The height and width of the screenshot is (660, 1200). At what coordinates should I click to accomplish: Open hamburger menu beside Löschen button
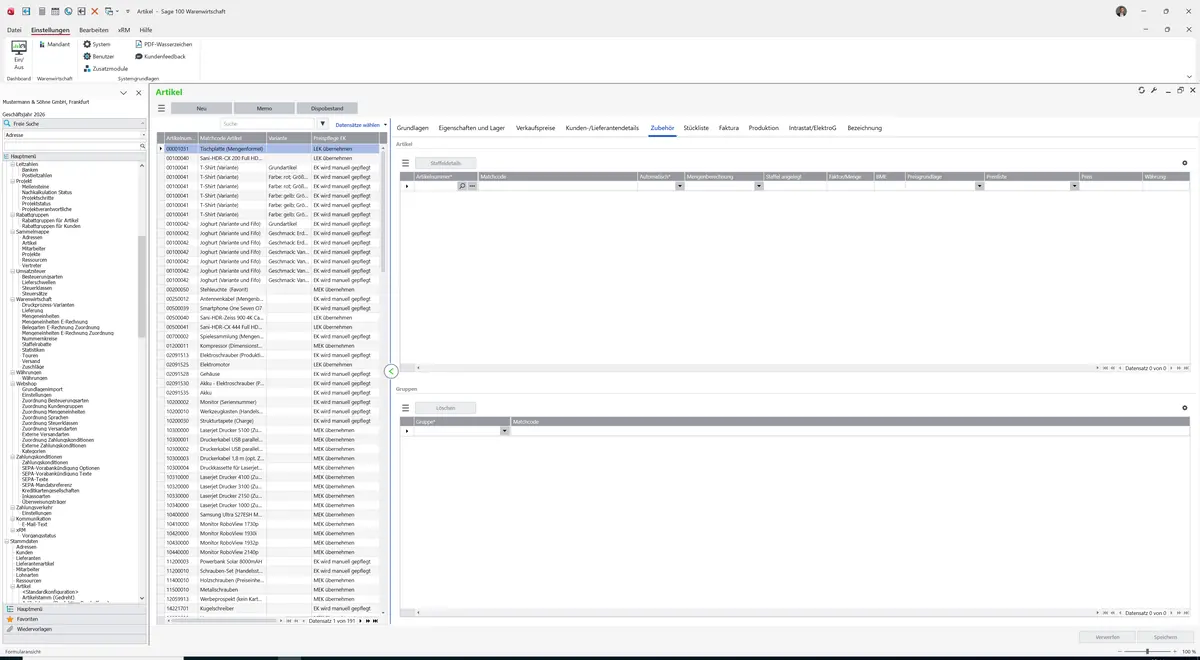(406, 407)
